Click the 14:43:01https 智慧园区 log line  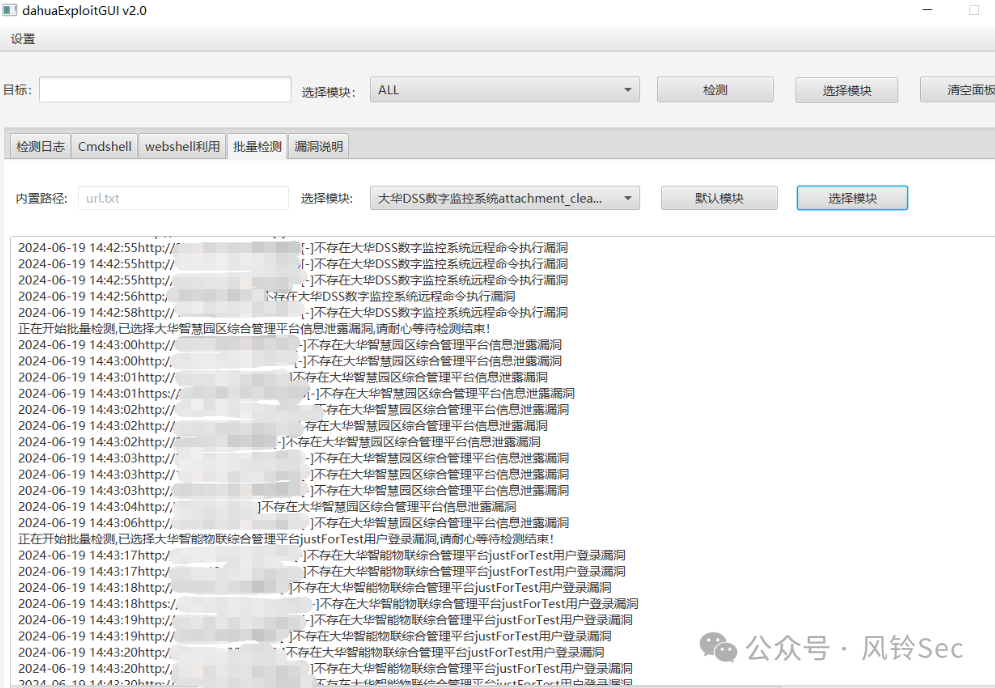click(296, 394)
